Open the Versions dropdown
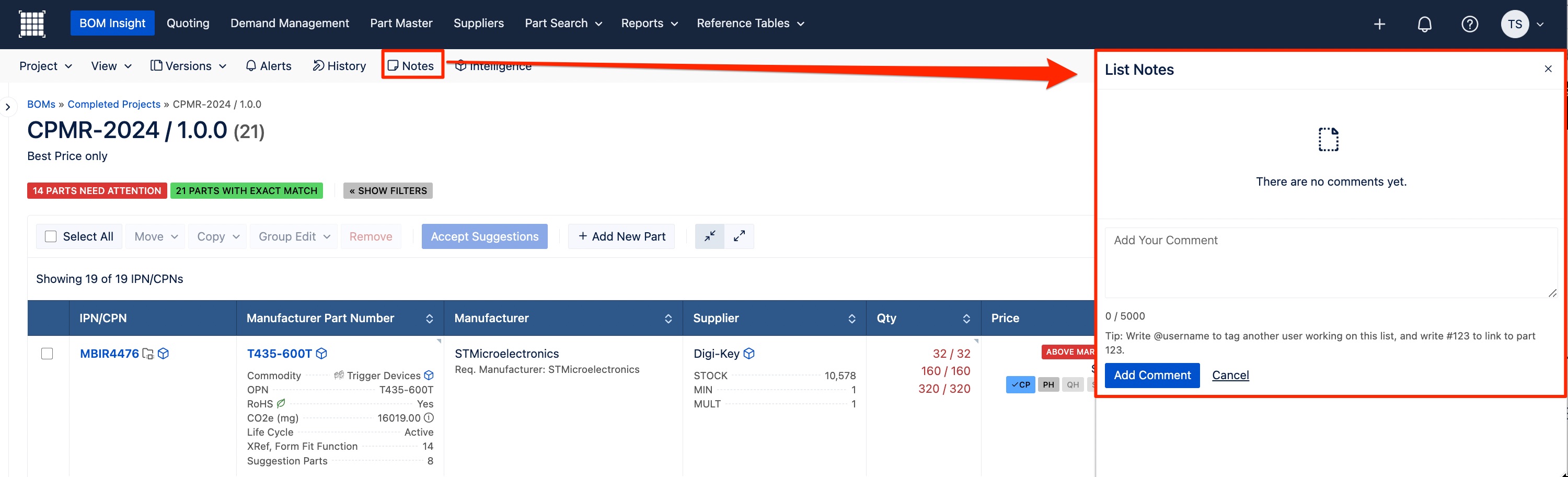This screenshot has width=1568, height=477. pos(189,66)
